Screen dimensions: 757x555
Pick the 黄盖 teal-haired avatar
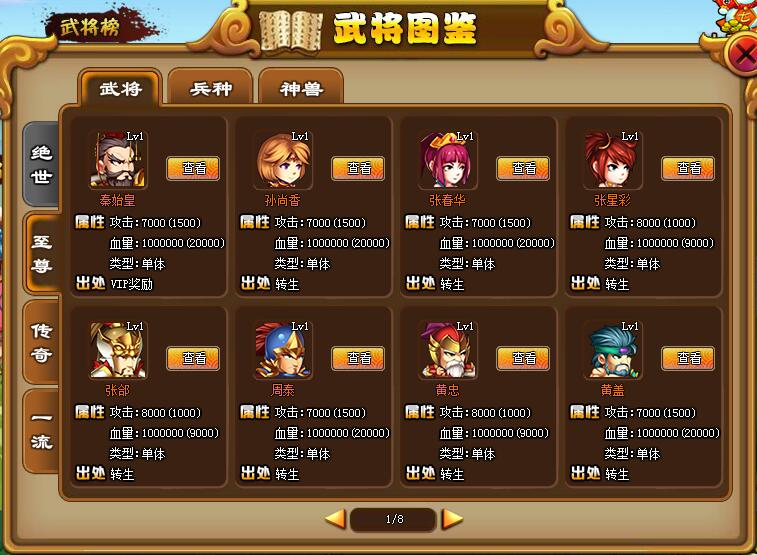click(x=612, y=349)
